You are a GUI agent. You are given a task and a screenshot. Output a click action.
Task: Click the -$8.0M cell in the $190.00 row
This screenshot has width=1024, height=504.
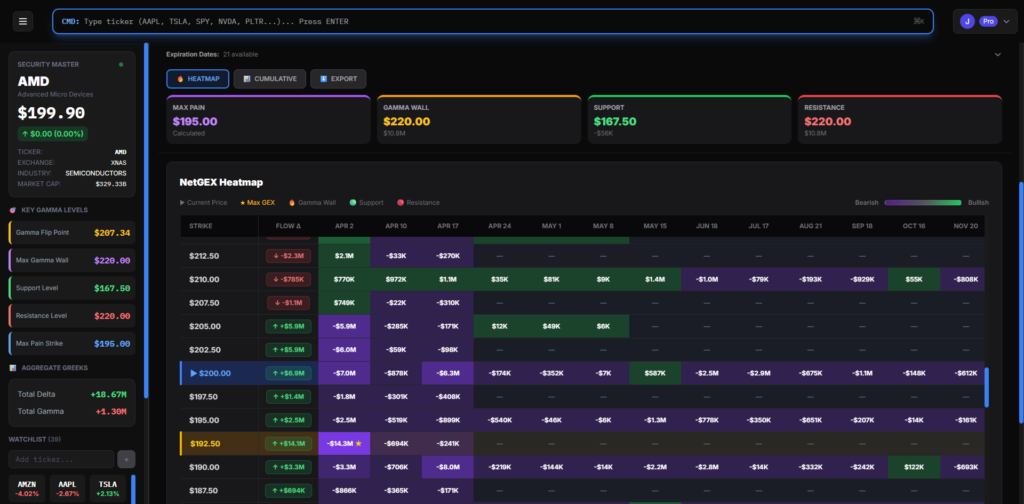(448, 467)
